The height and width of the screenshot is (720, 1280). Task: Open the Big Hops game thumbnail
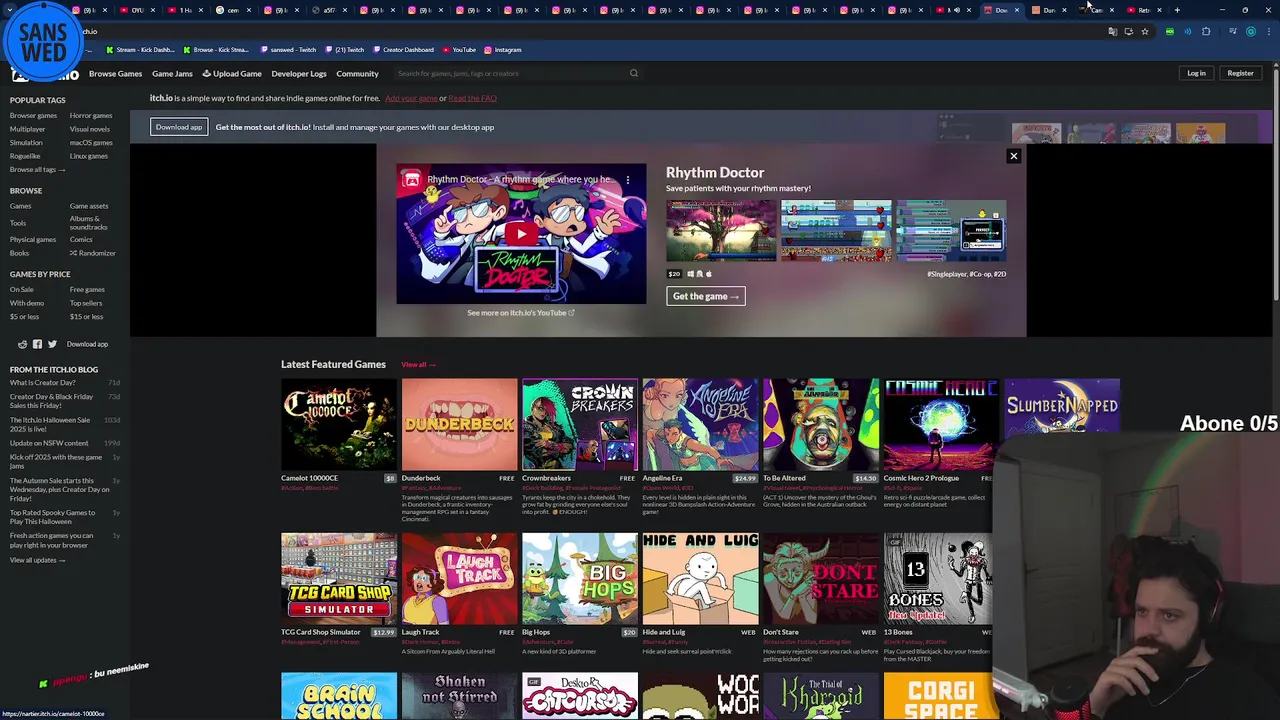tap(580, 579)
